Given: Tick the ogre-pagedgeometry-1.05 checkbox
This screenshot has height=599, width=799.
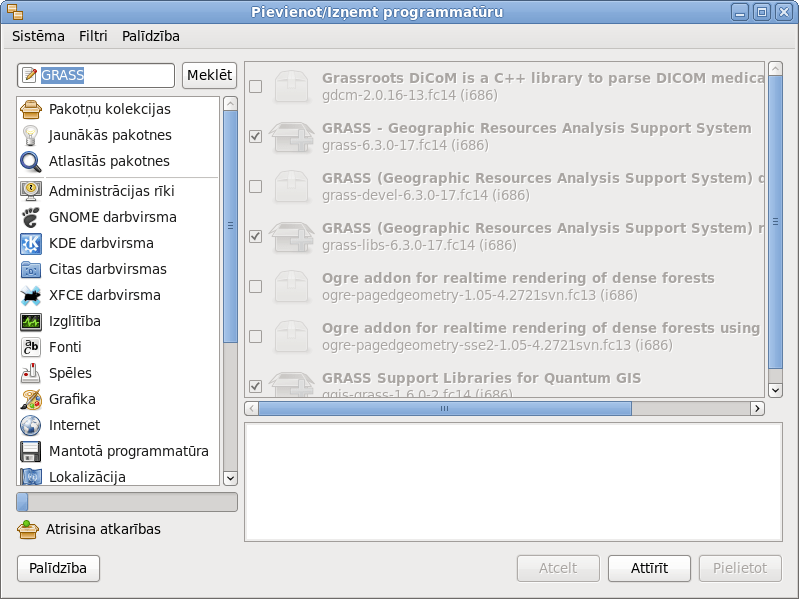Looking at the screenshot, I should [x=255, y=286].
